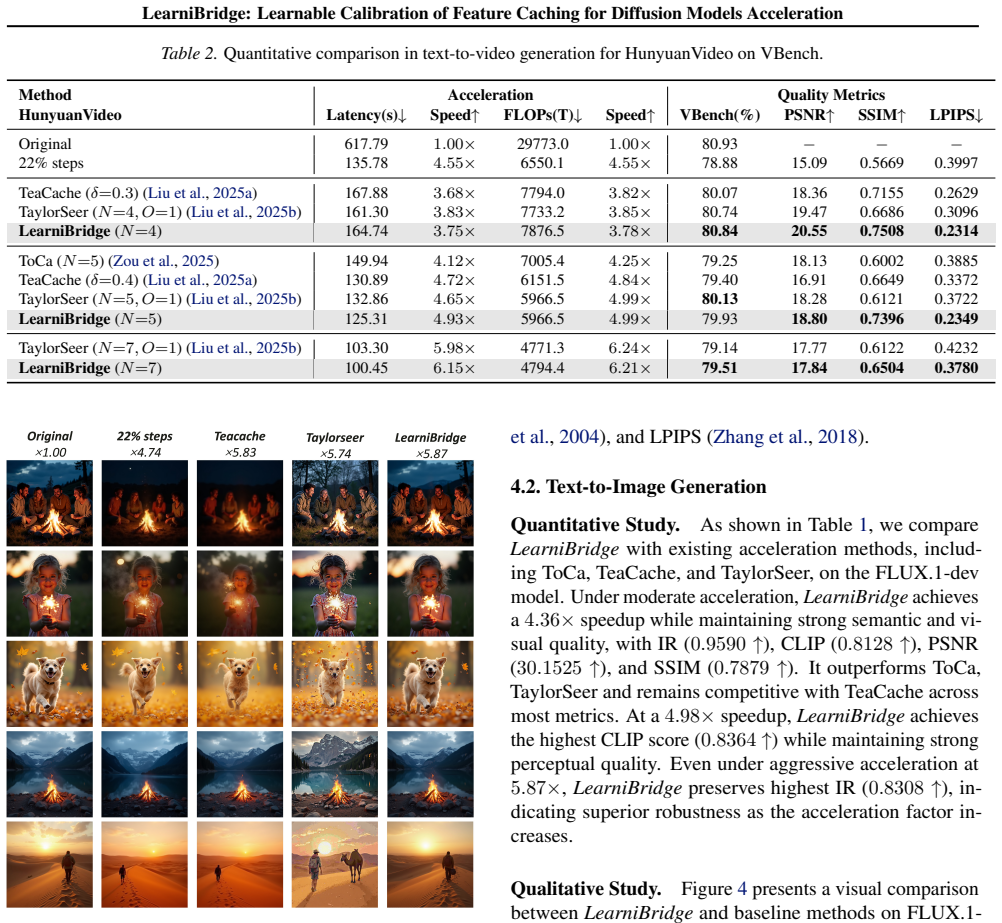Image resolution: width=1002 pixels, height=923 pixels.
Task: Click the bold VBench value '79.51'
Action: [720, 368]
